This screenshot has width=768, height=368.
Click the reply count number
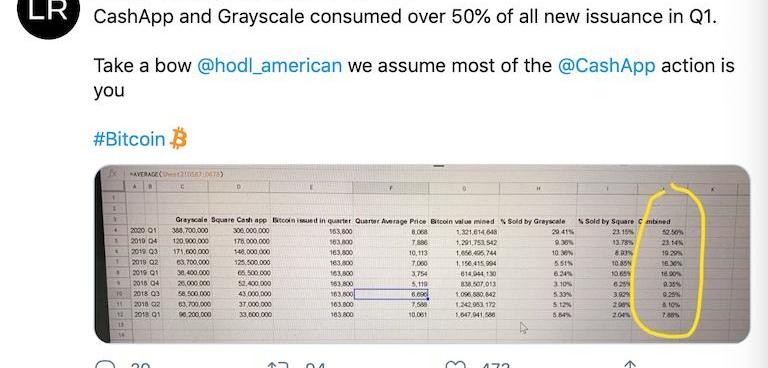[x=141, y=366]
